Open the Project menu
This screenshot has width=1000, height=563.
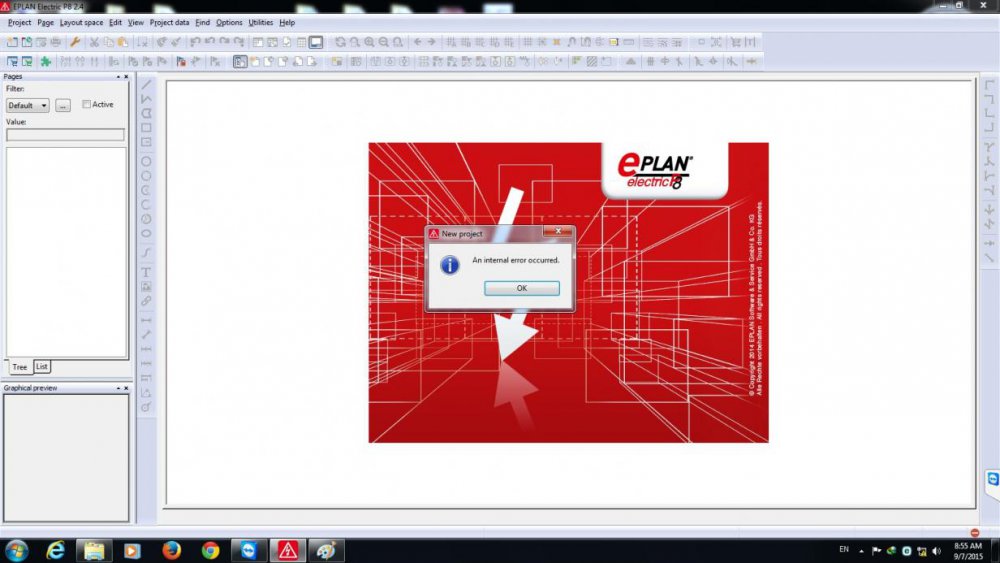pyautogui.click(x=19, y=22)
